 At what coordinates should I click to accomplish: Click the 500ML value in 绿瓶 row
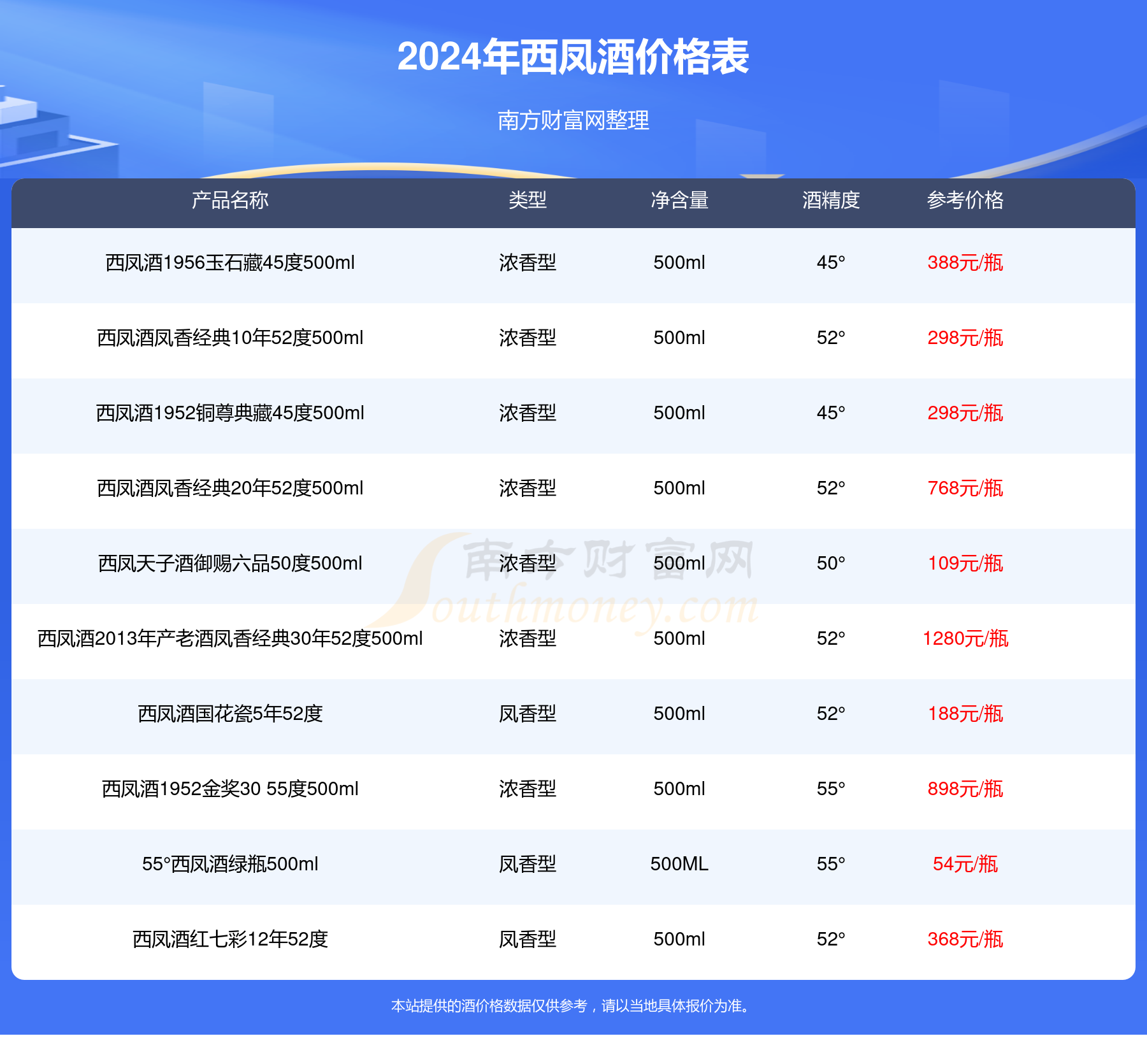(679, 864)
